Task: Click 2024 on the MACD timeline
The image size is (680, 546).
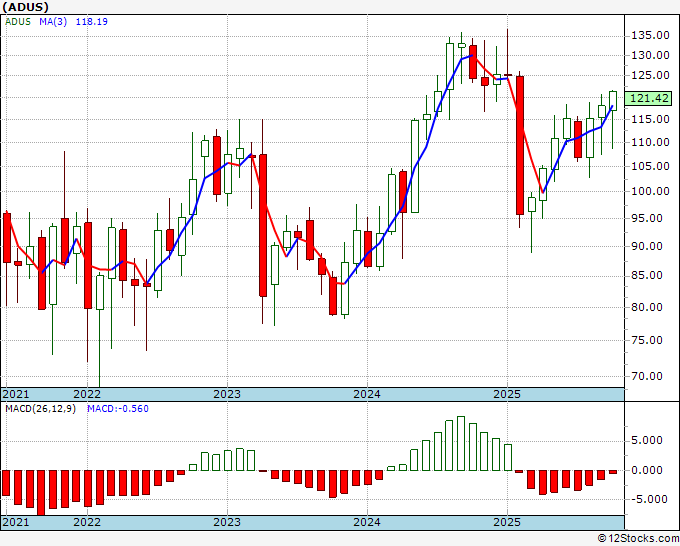Action: pos(367,522)
